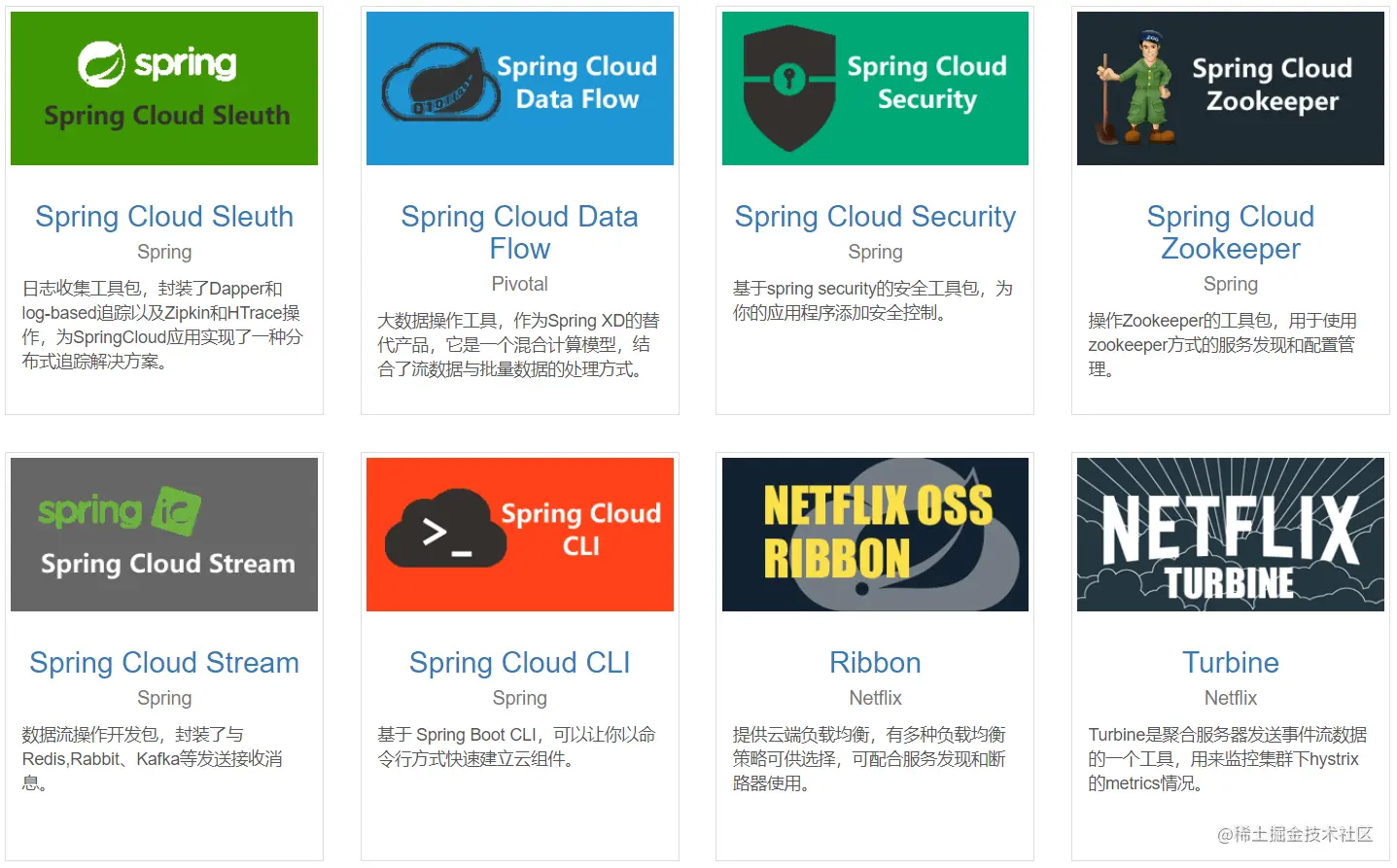This screenshot has width=1397, height=868.
Task: Open the Spring Cloud Security title link
Action: (x=875, y=217)
